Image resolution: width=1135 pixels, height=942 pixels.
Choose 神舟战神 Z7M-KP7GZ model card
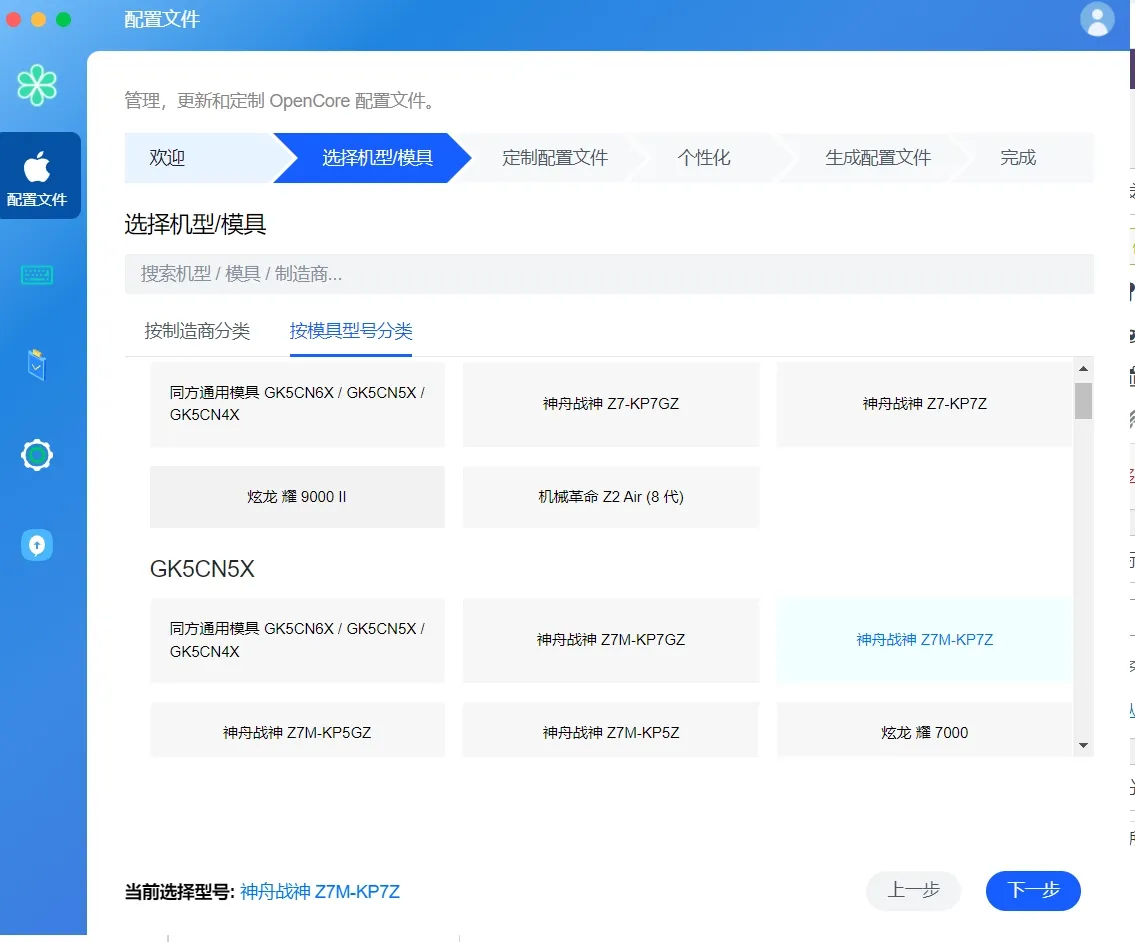tap(611, 640)
